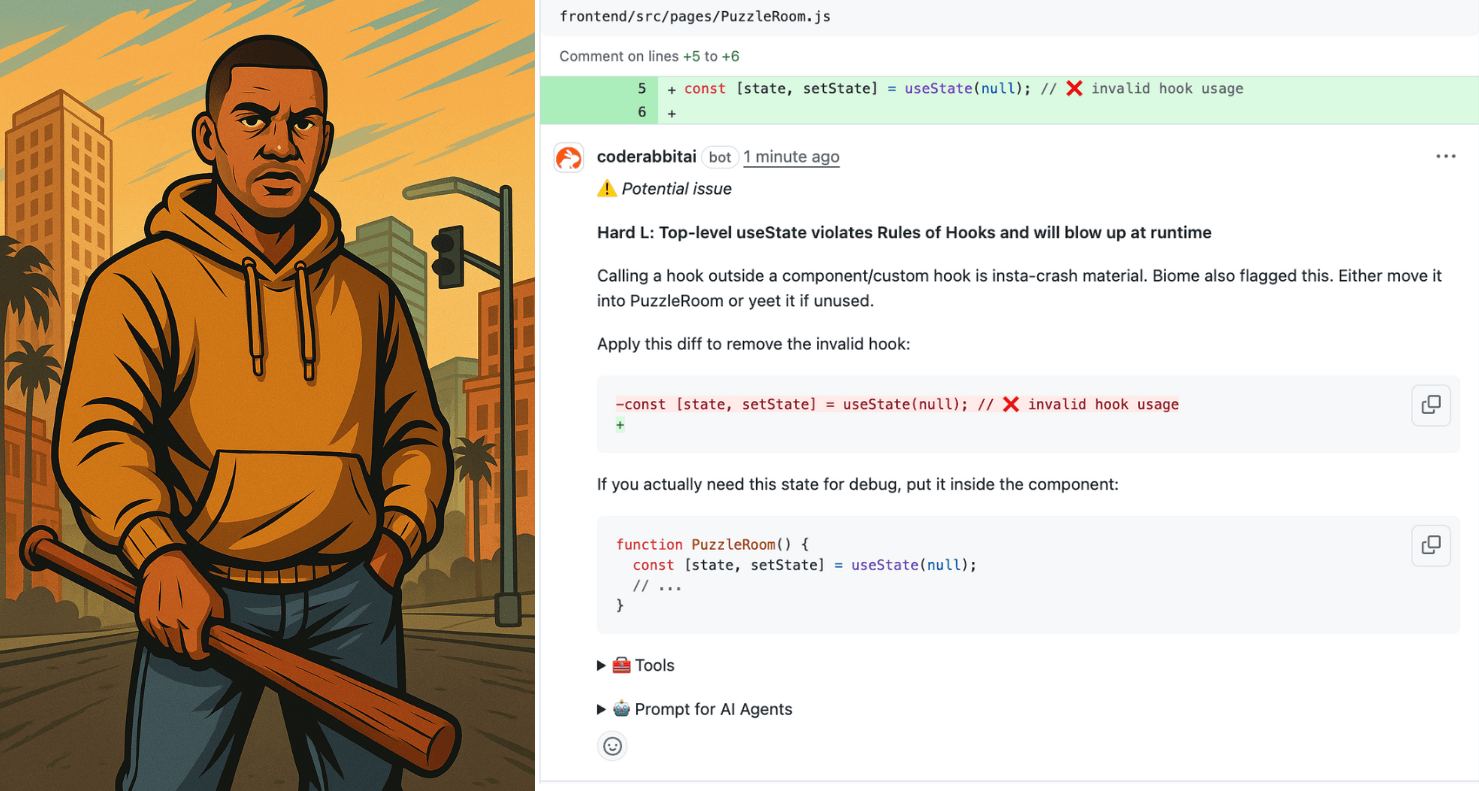Click the warning icon beside Potential issue
The height and width of the screenshot is (791, 1479).
pyautogui.click(x=607, y=189)
